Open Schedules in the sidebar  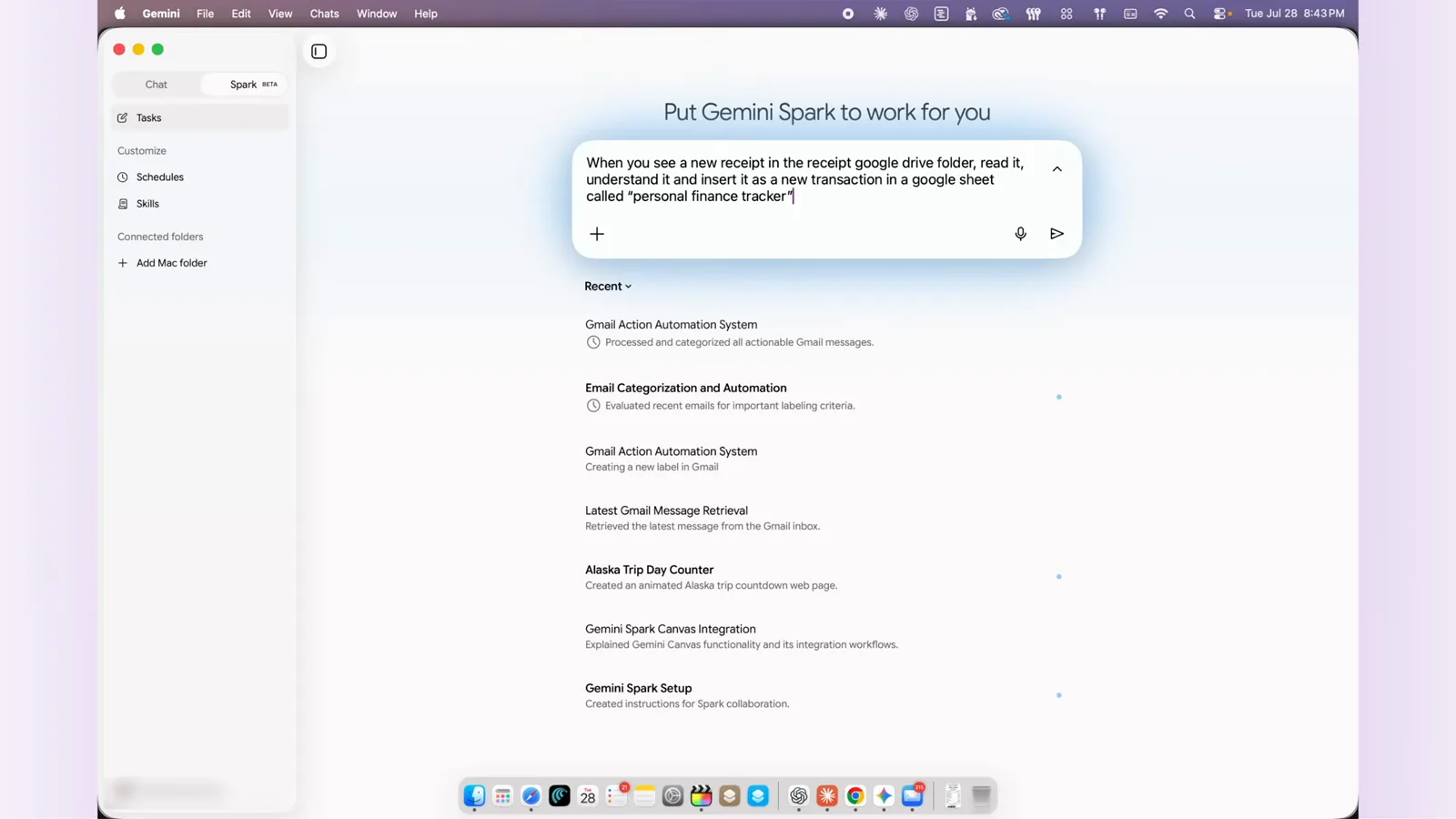coord(200,177)
